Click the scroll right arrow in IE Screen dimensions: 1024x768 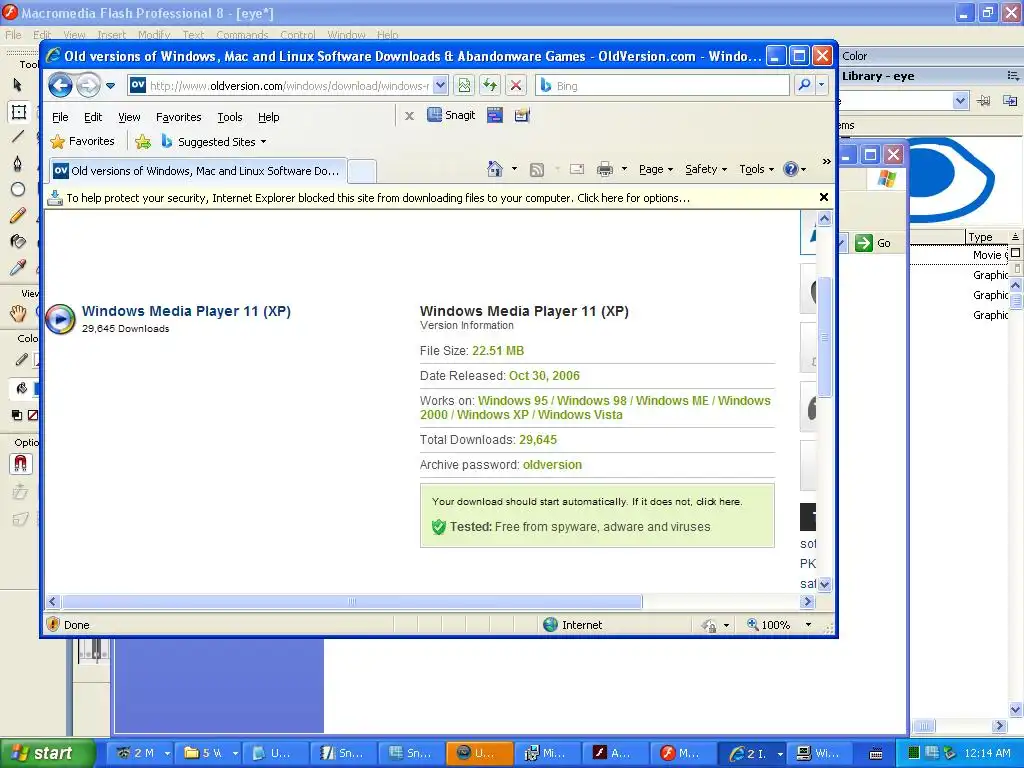808,601
